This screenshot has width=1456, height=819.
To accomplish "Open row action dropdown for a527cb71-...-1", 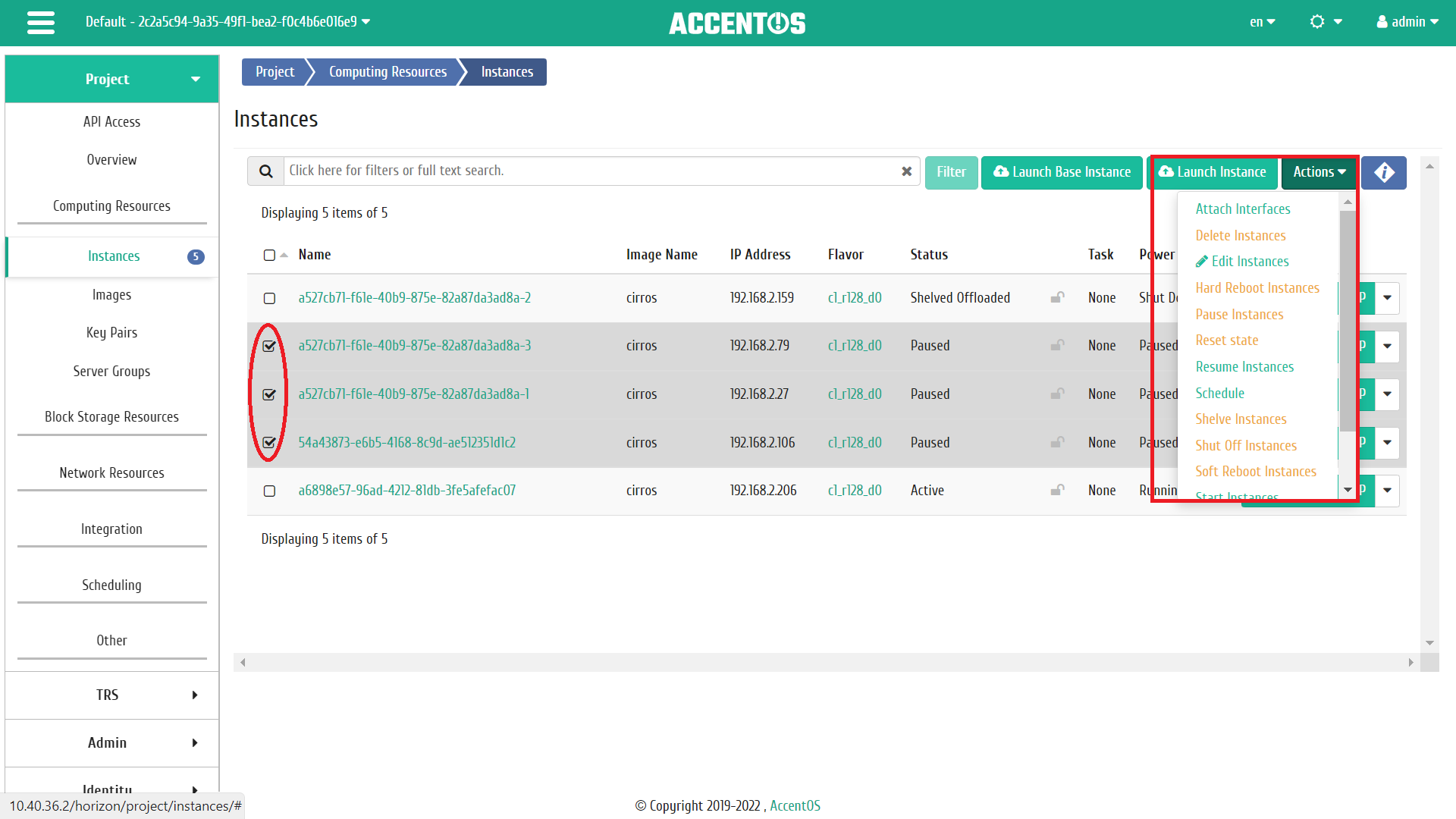I will pyautogui.click(x=1387, y=394).
